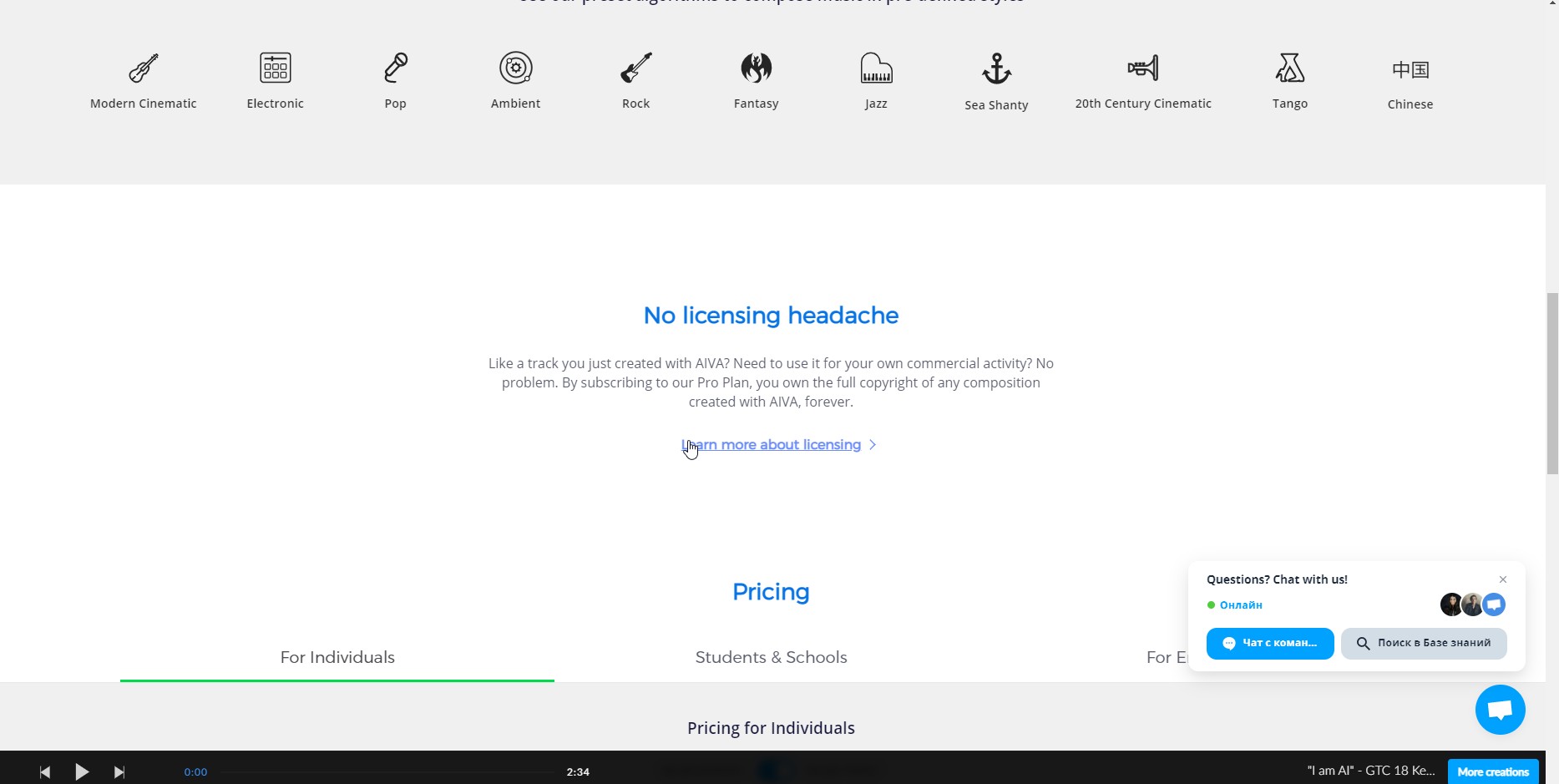Click the 0:00 elapsed time
The image size is (1559, 784).
click(x=195, y=772)
